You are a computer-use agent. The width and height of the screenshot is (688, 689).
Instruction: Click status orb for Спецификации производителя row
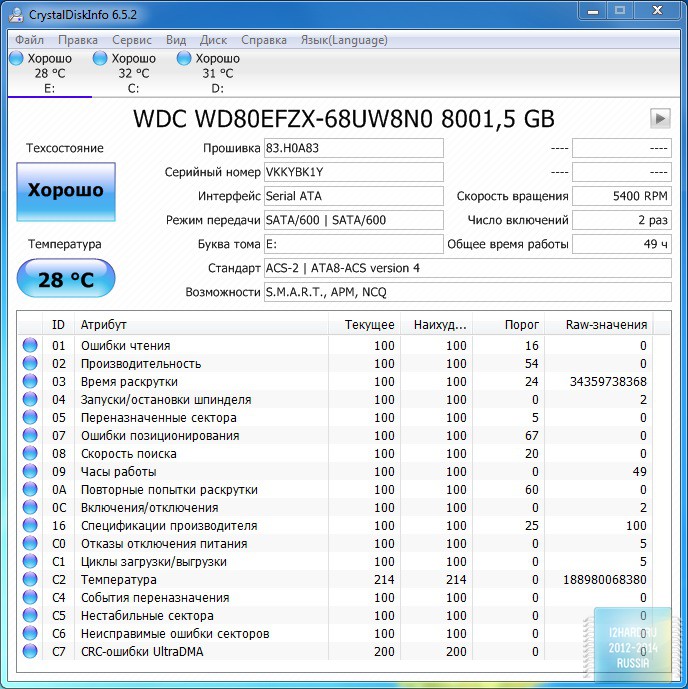point(30,525)
